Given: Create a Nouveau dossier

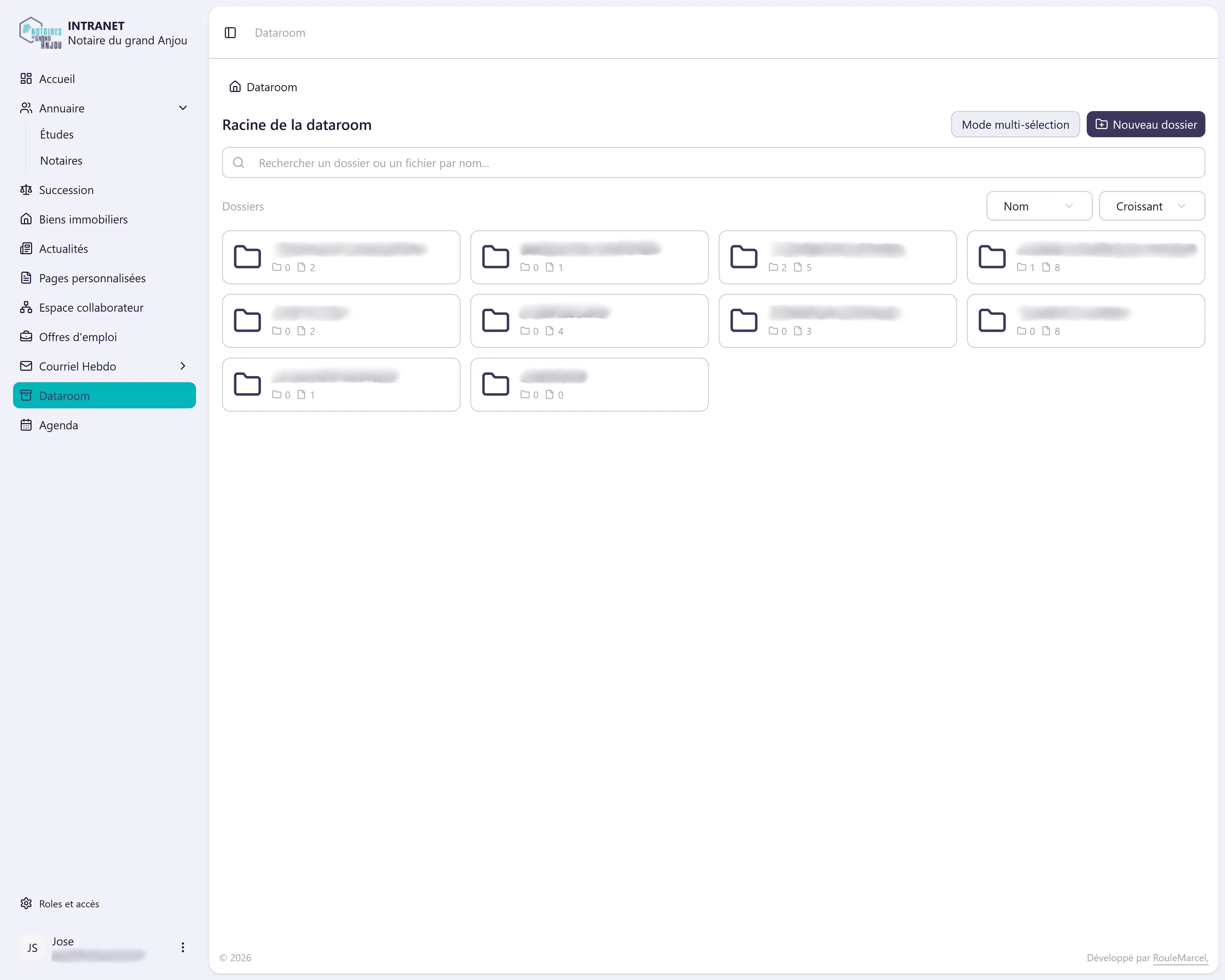Looking at the screenshot, I should (1146, 124).
